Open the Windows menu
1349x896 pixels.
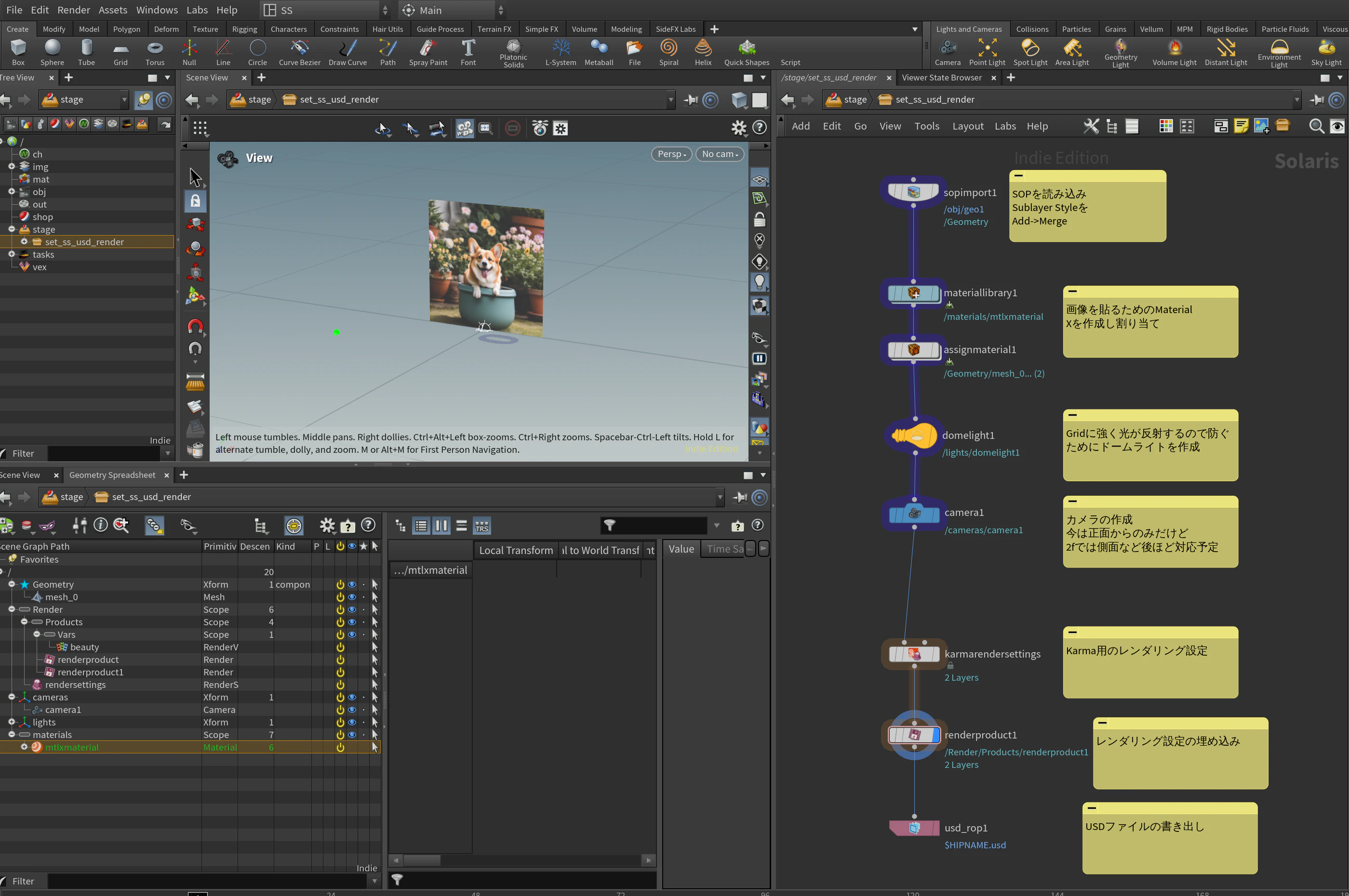click(157, 10)
